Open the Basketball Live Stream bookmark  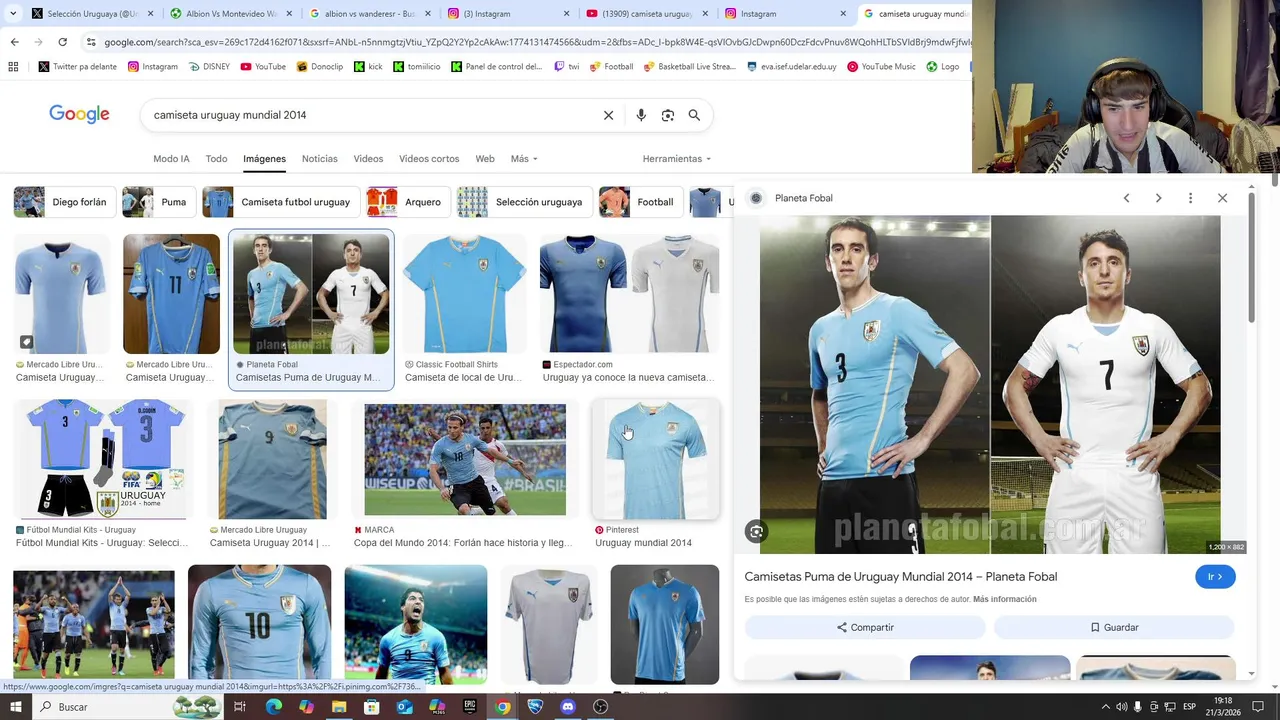pyautogui.click(x=689, y=67)
